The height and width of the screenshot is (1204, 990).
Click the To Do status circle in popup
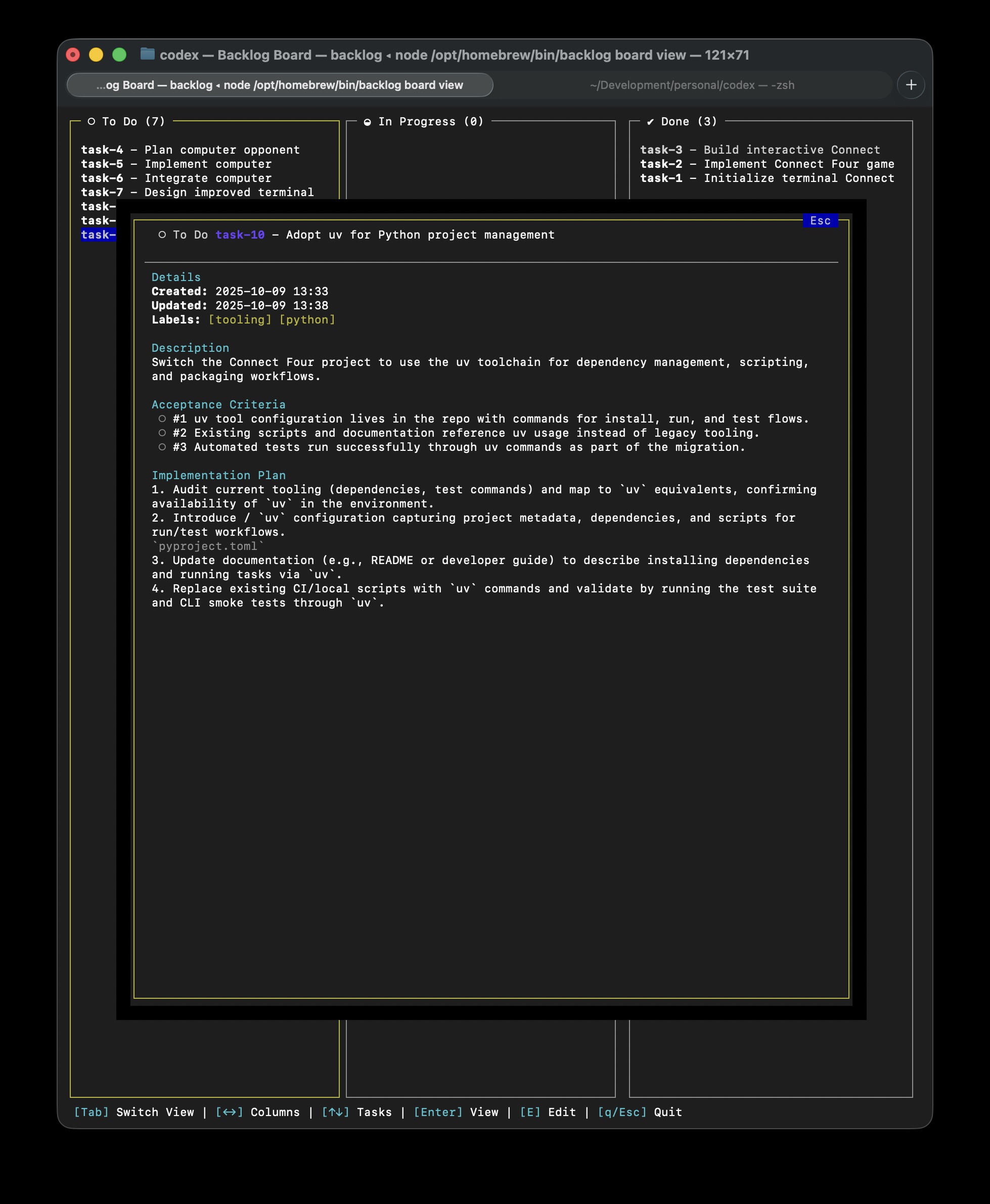pyautogui.click(x=162, y=235)
